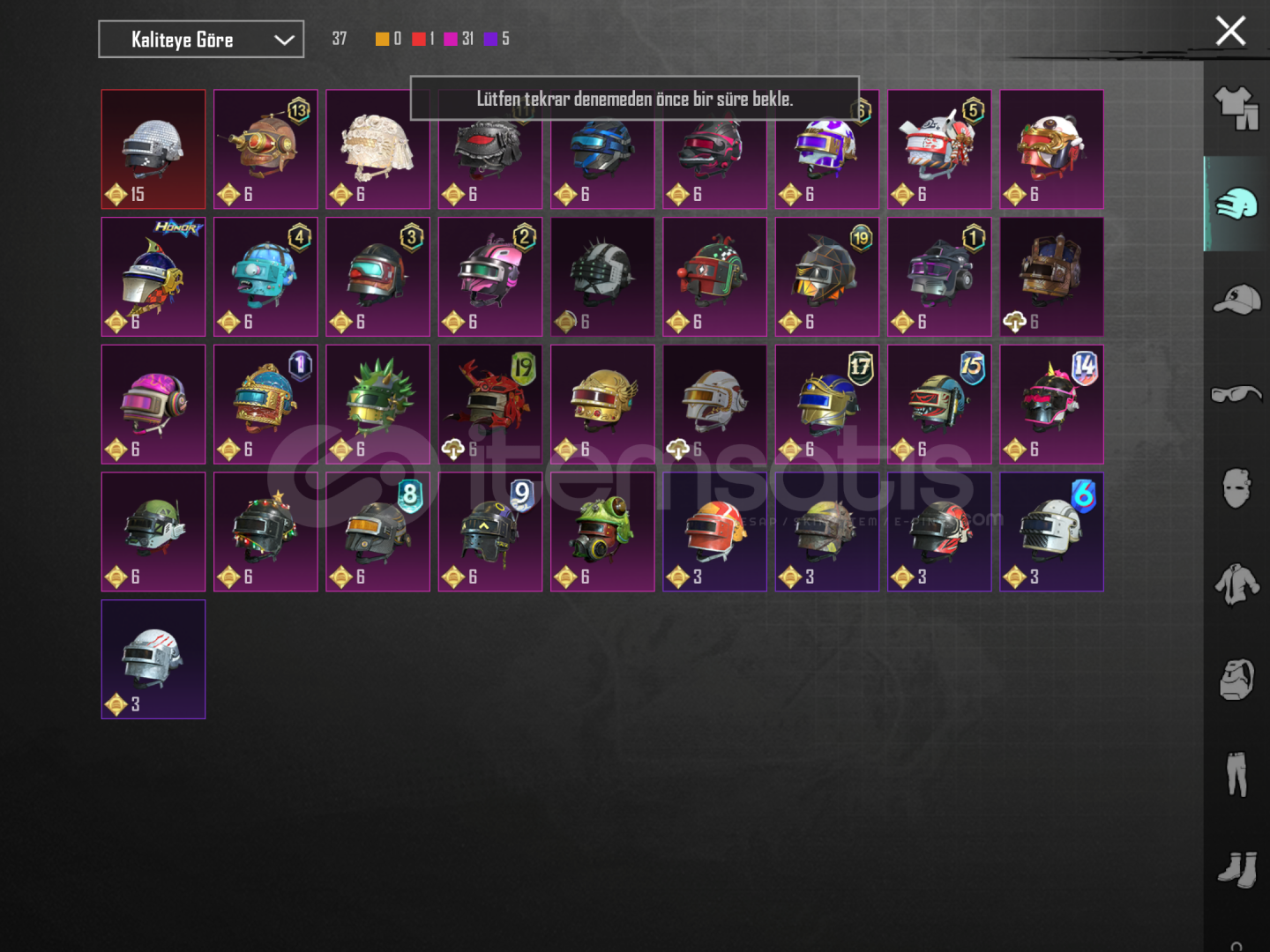The image size is (1270, 952).
Task: Select the steampunk helmet with badge 13
Action: click(265, 149)
